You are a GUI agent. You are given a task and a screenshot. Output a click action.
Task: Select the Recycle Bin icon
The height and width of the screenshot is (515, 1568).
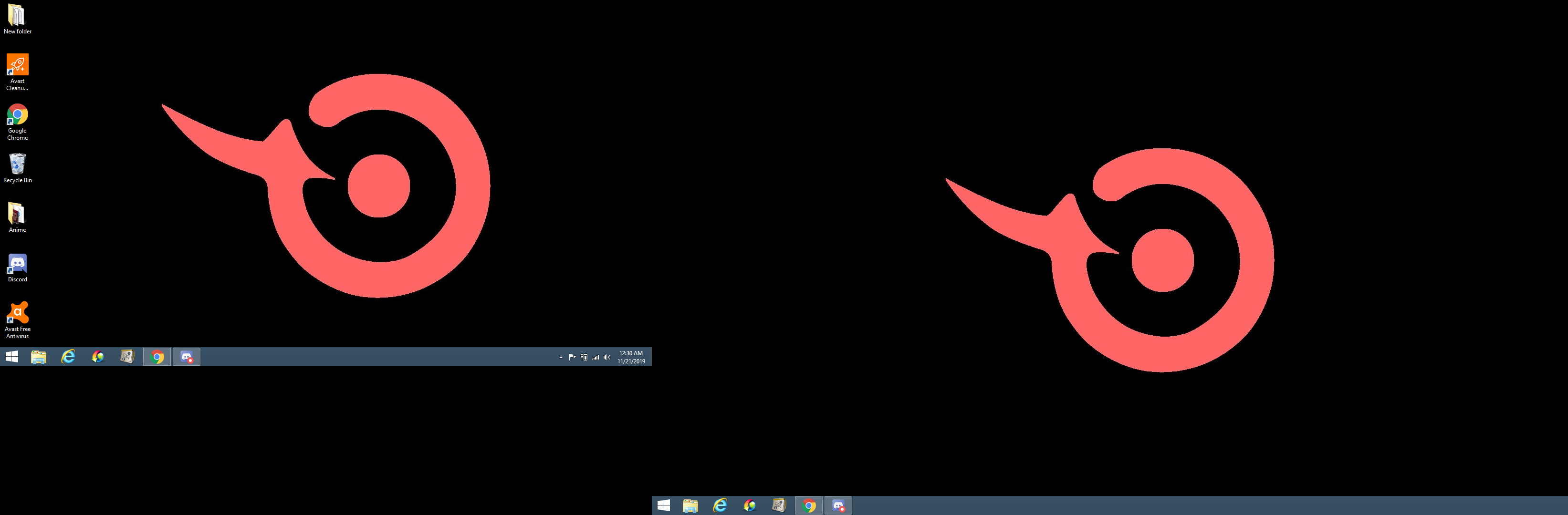click(17, 168)
